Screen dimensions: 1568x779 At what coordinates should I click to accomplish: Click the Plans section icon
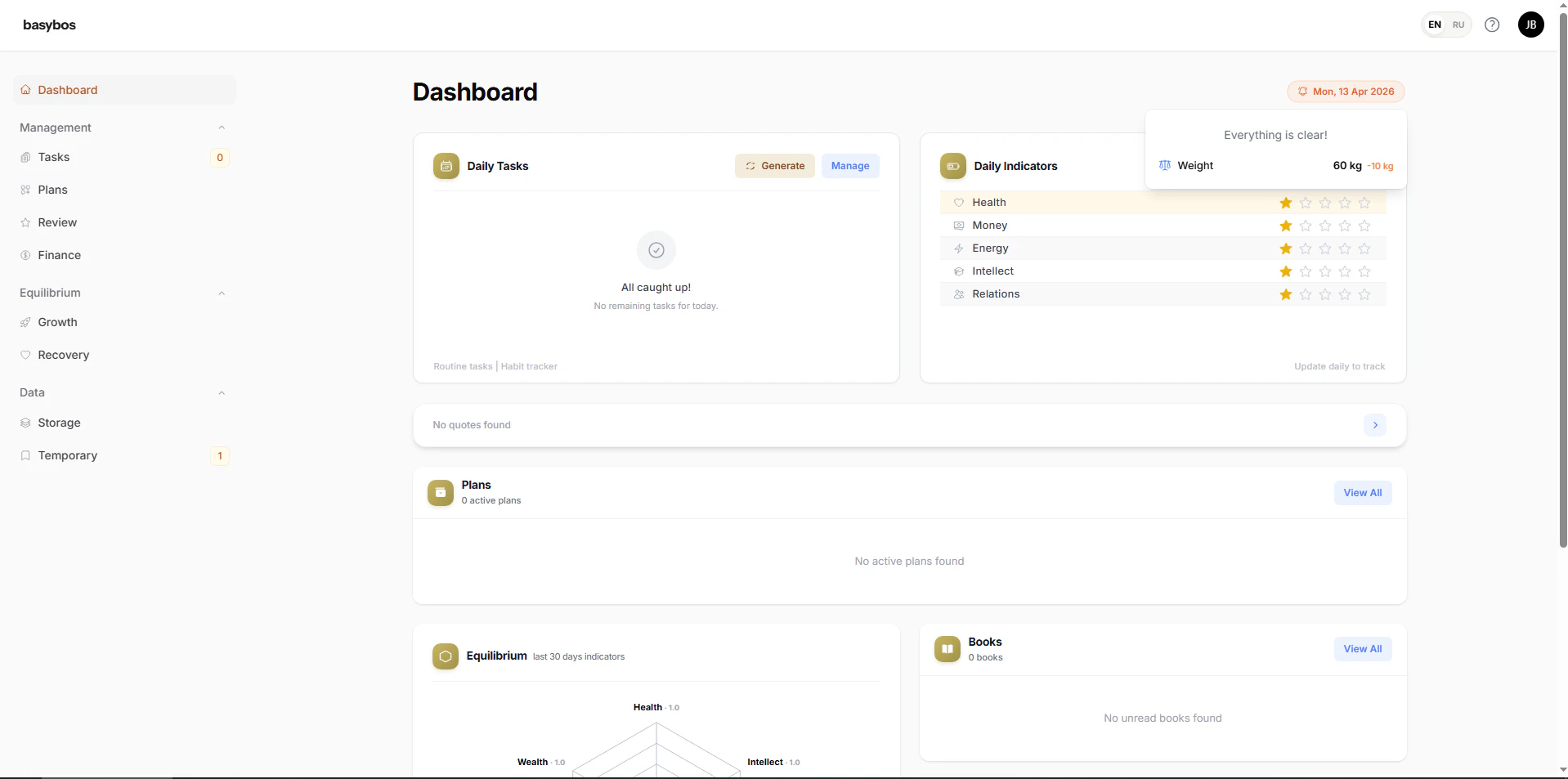[441, 492]
